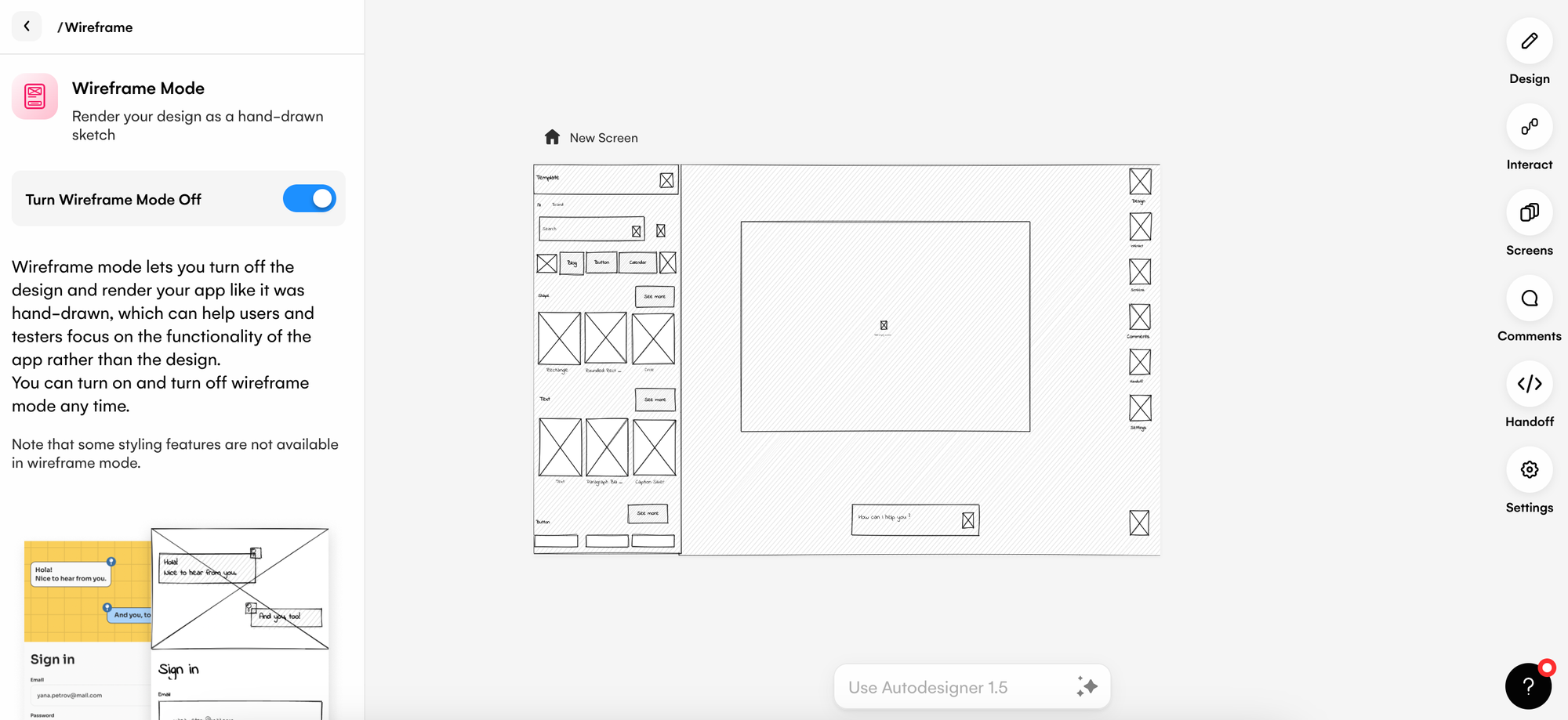Click the placeholder icon inside 'How can I help you' field
The width and height of the screenshot is (1568, 720).
point(968,520)
